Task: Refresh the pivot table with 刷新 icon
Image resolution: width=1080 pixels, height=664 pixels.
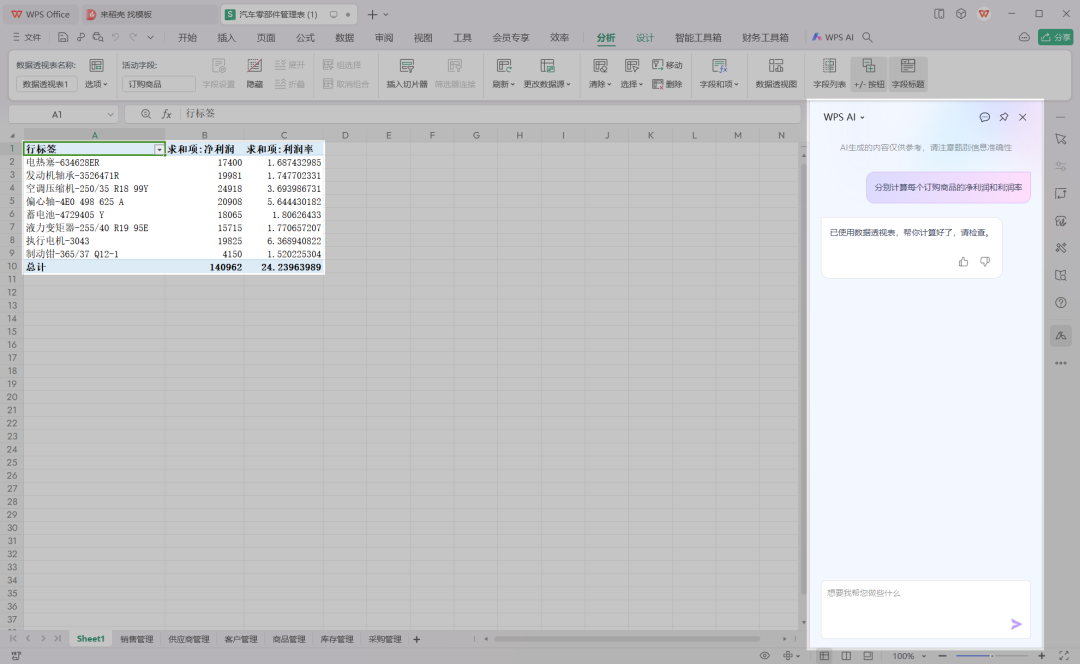Action: pyautogui.click(x=503, y=73)
